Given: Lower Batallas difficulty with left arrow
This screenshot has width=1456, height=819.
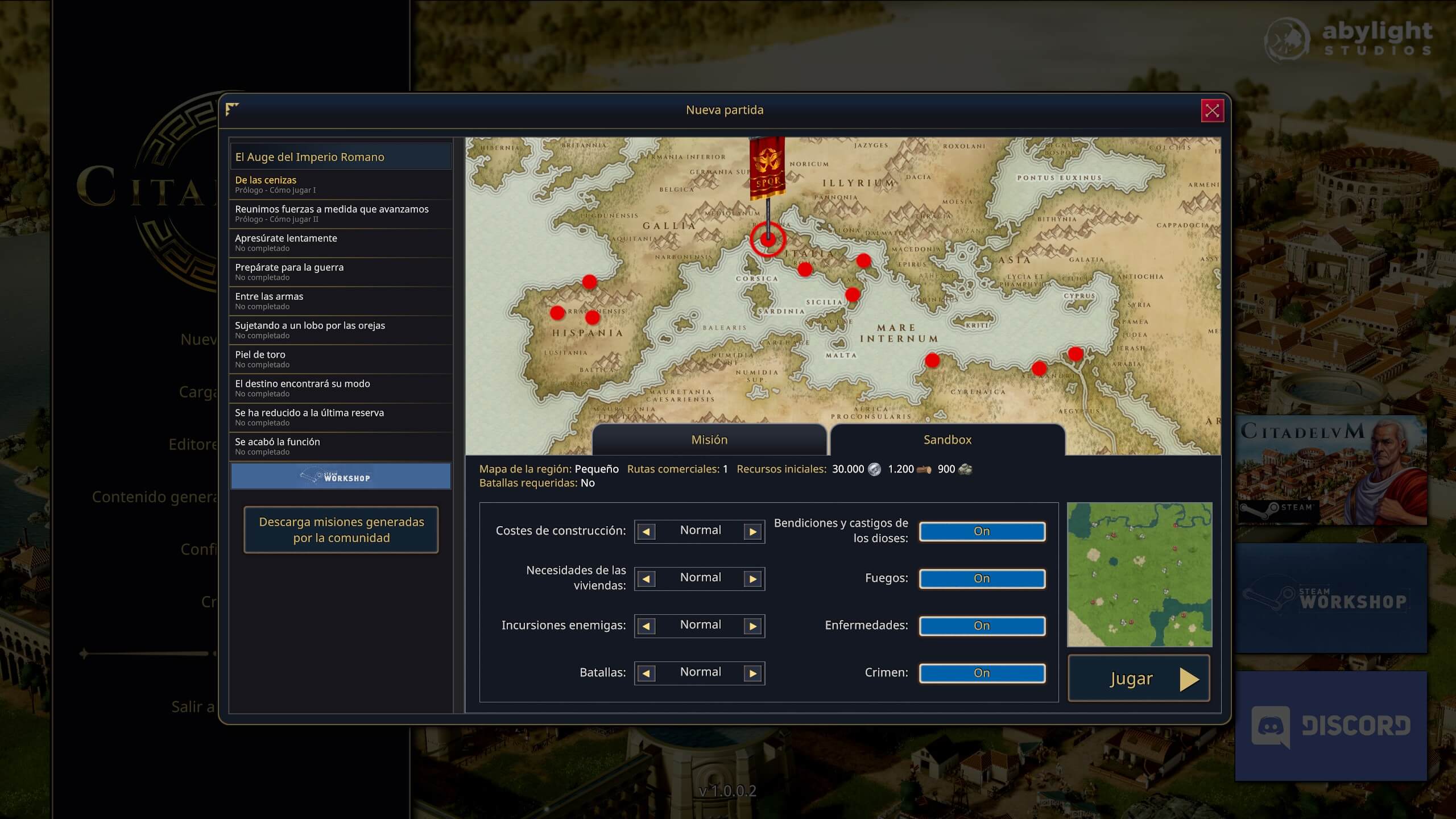Looking at the screenshot, I should pyautogui.click(x=646, y=673).
